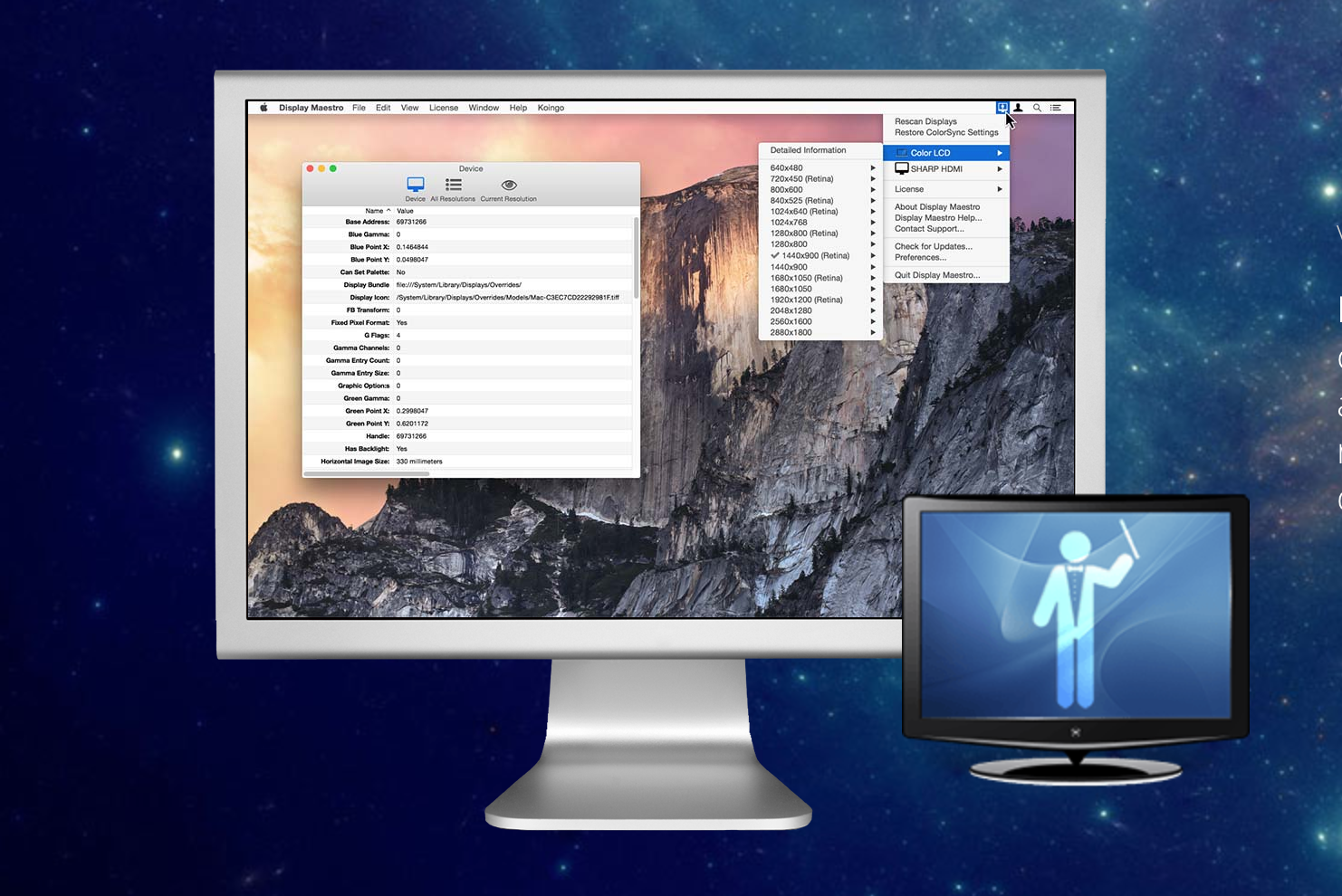Open Notification Center list icon
The height and width of the screenshot is (896, 1342).
[1055, 108]
